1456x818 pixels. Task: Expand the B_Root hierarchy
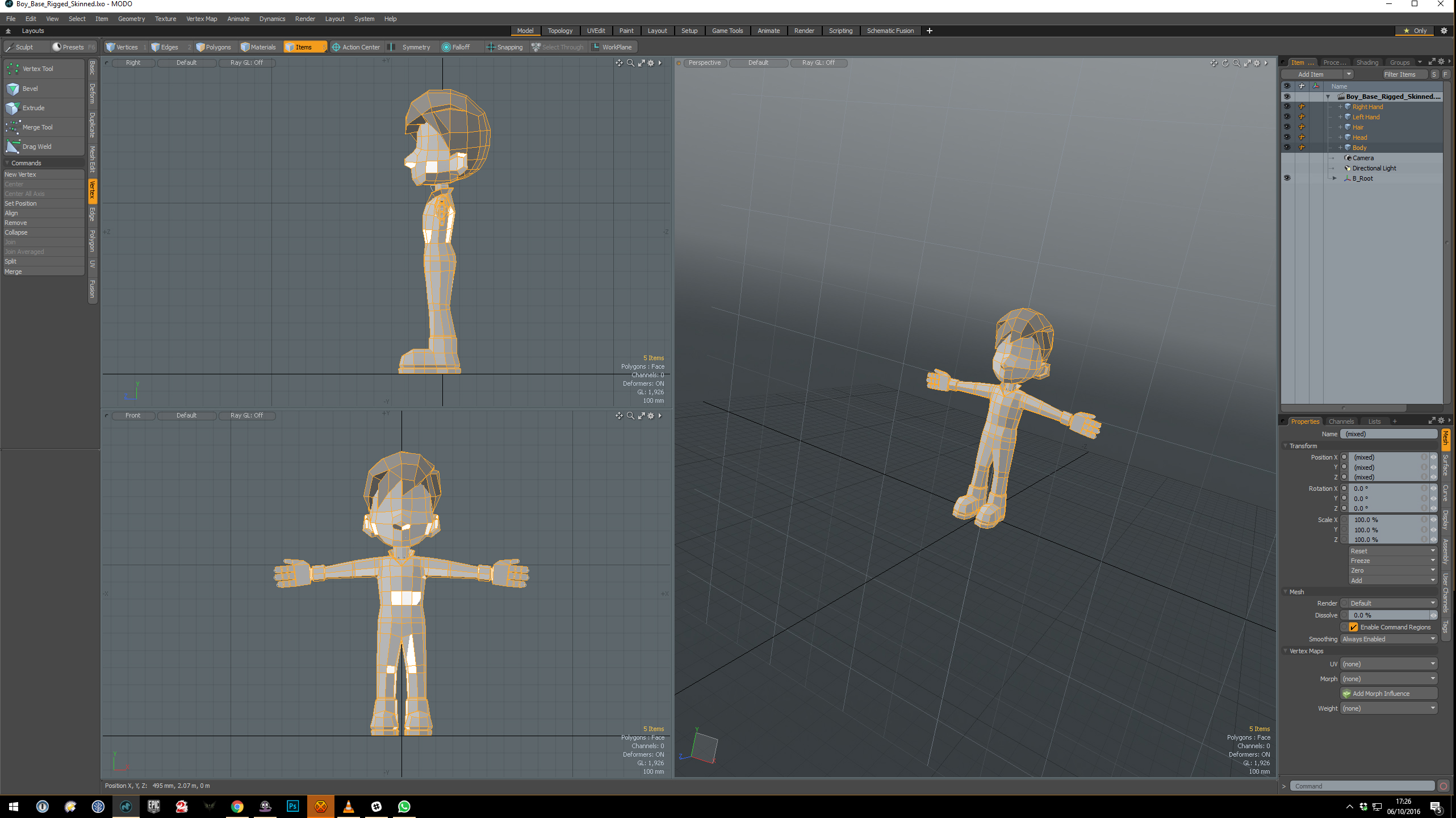(1335, 178)
